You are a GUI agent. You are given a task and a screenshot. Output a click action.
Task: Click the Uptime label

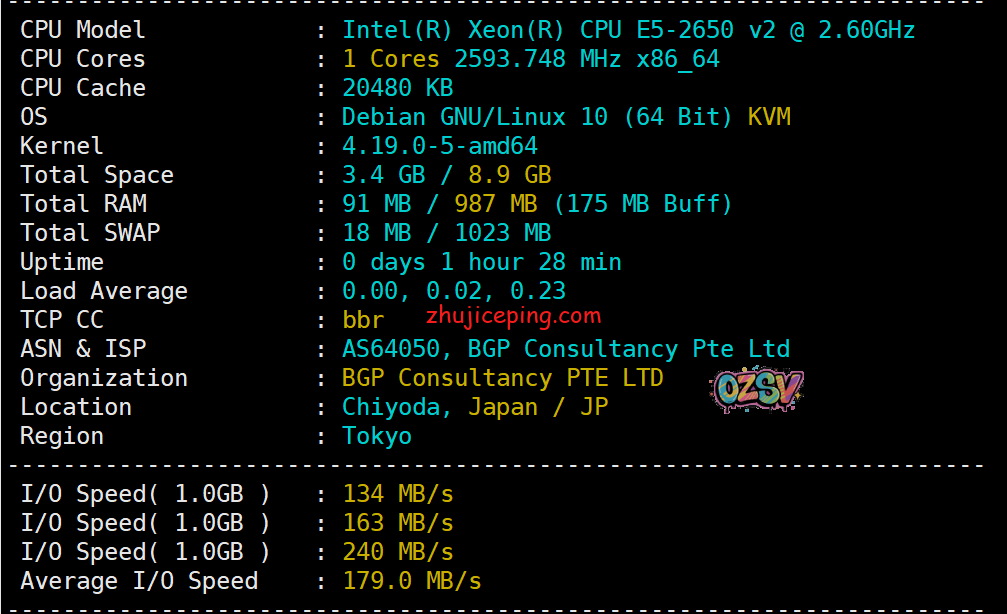(62, 262)
